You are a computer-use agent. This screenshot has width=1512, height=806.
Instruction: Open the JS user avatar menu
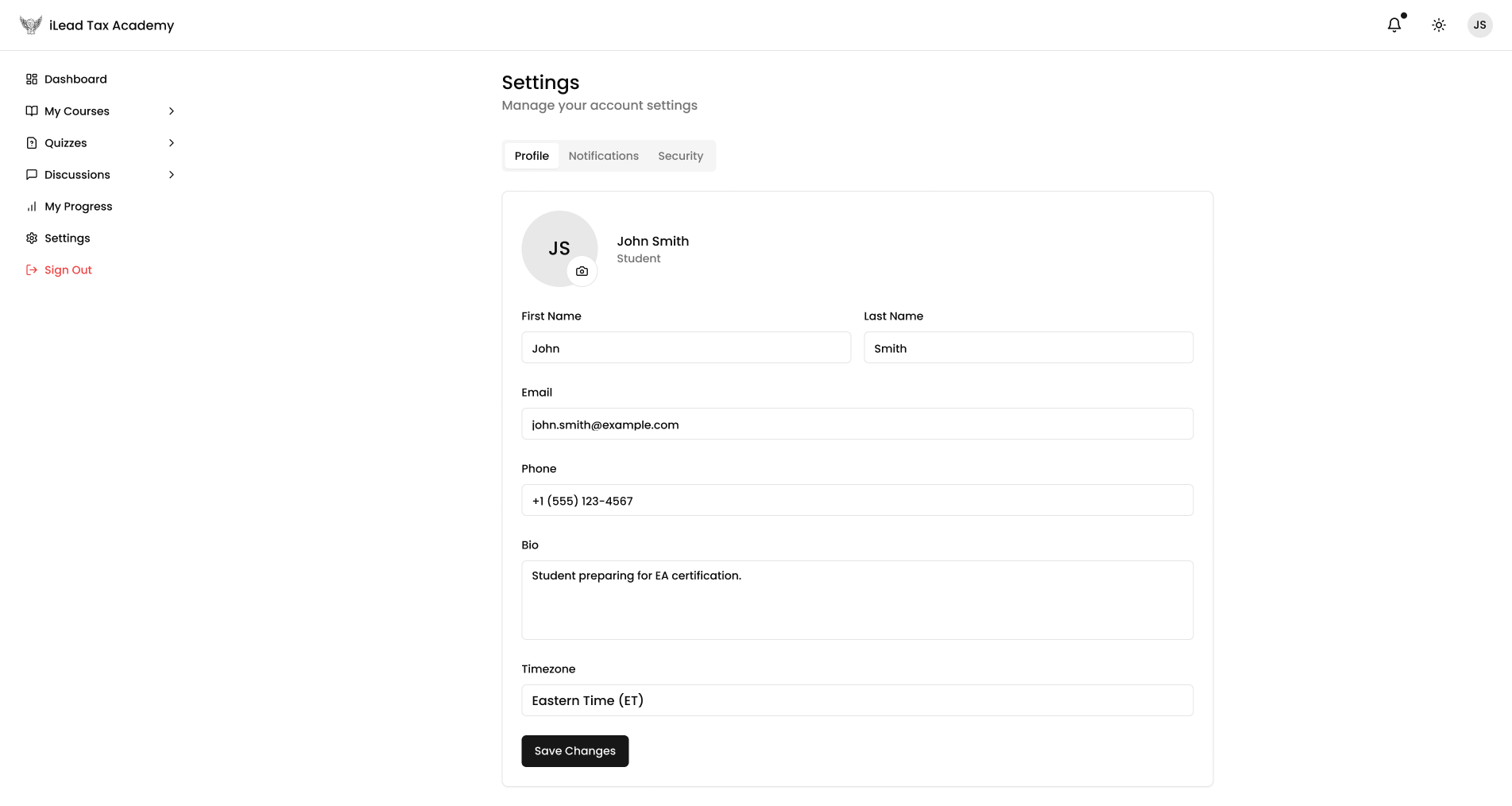tap(1479, 25)
